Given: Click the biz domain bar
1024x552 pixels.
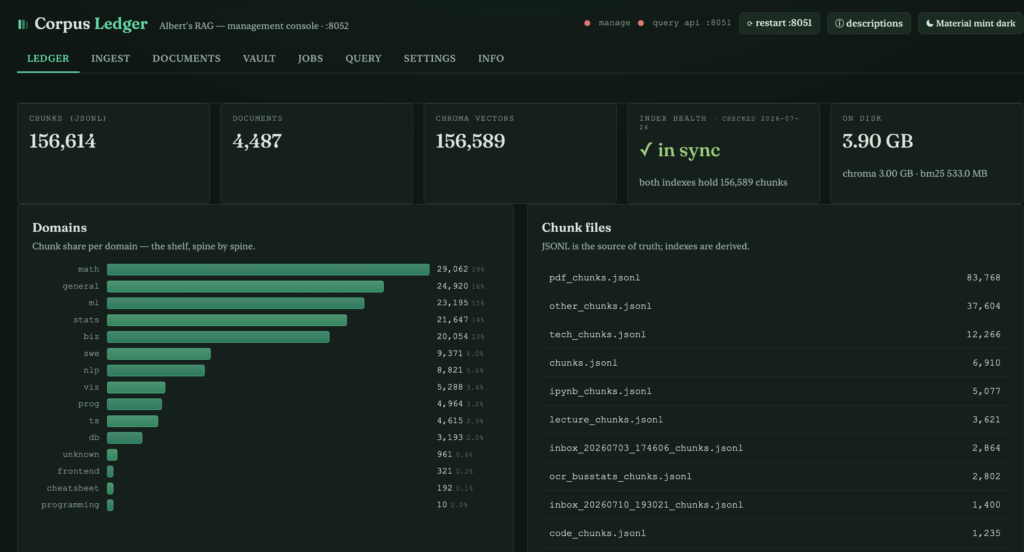Looking at the screenshot, I should click(218, 336).
